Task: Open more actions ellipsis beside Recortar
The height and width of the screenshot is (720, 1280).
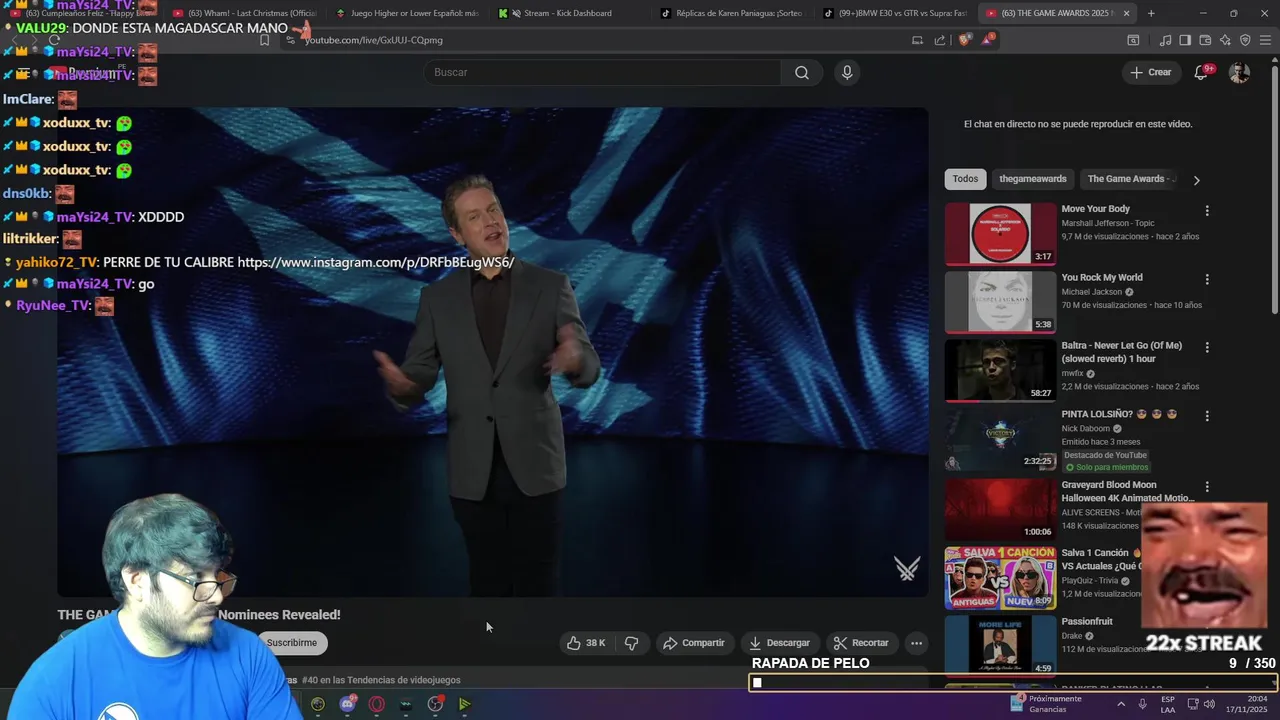Action: [x=916, y=643]
